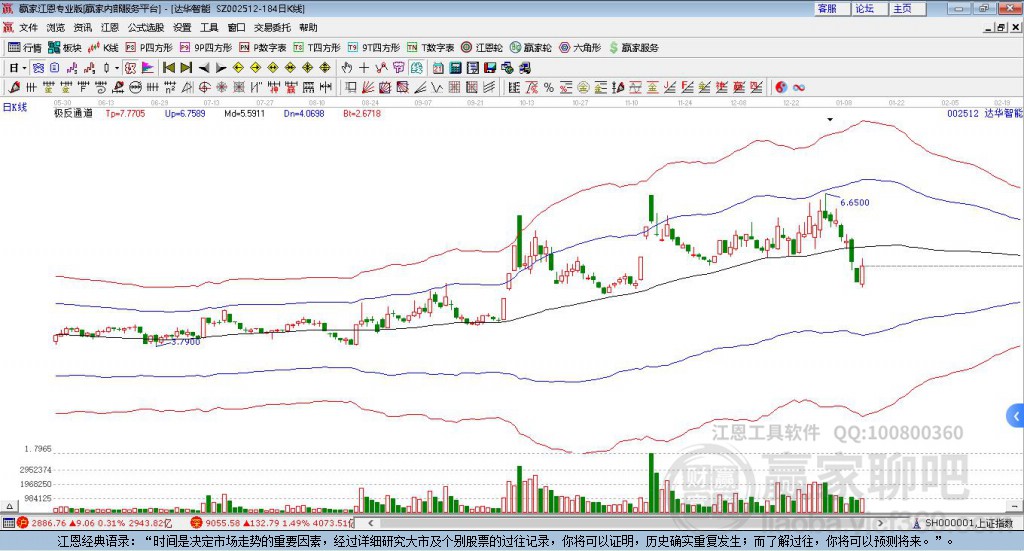Toggle the red 权 adjustment icon
Viewport: 1024px width, 551px height.
click(130, 68)
